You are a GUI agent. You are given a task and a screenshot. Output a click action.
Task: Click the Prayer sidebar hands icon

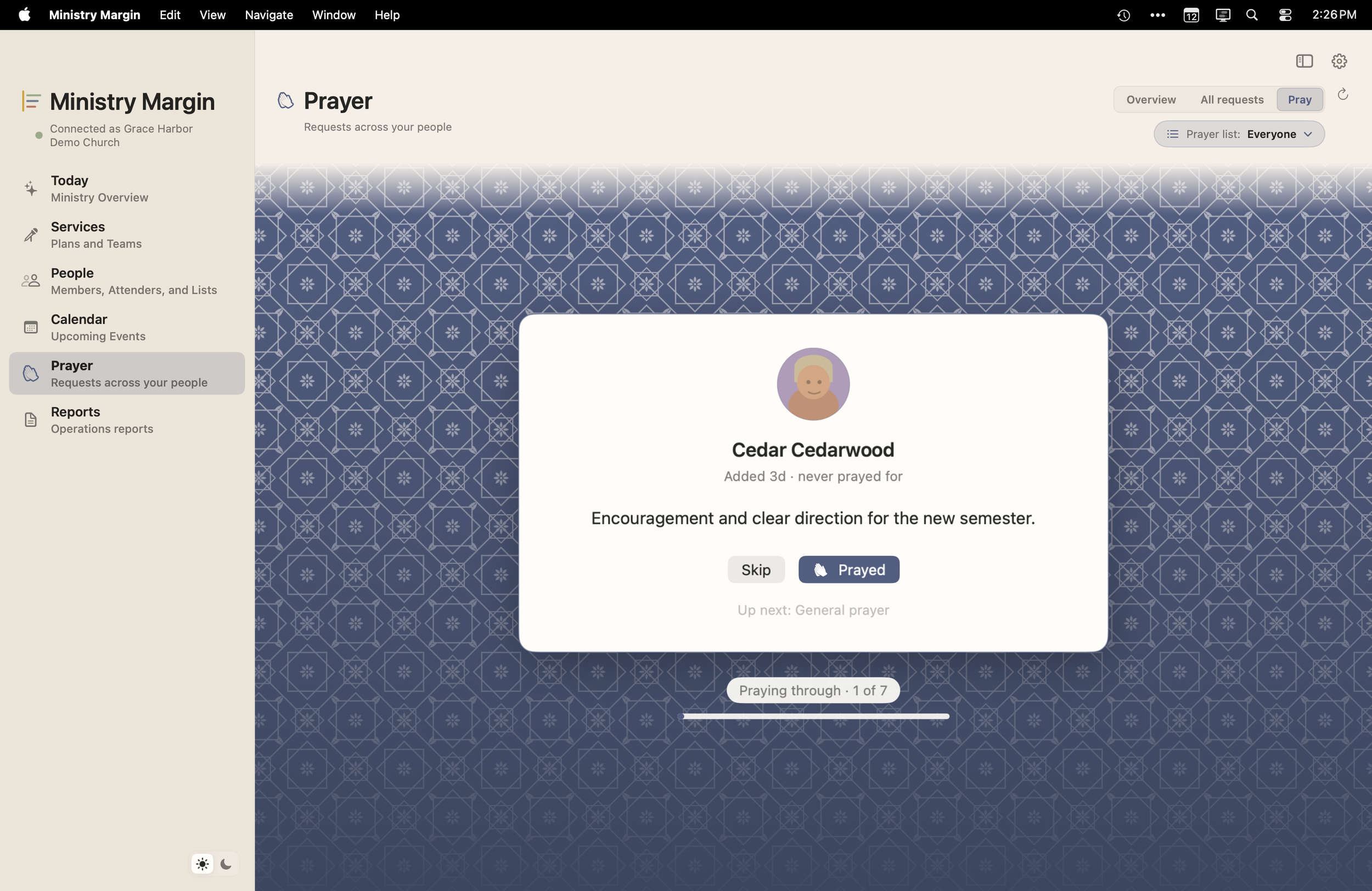pyautogui.click(x=31, y=374)
